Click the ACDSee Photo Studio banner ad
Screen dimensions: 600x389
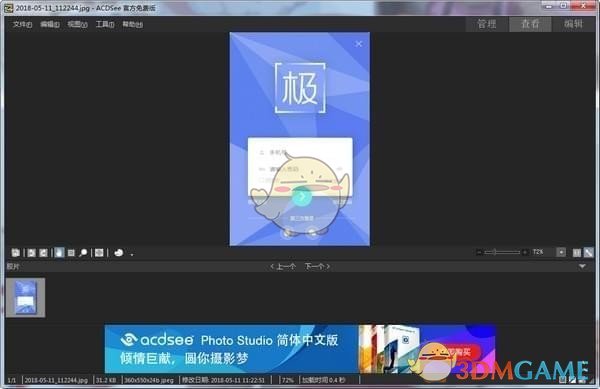(x=300, y=349)
